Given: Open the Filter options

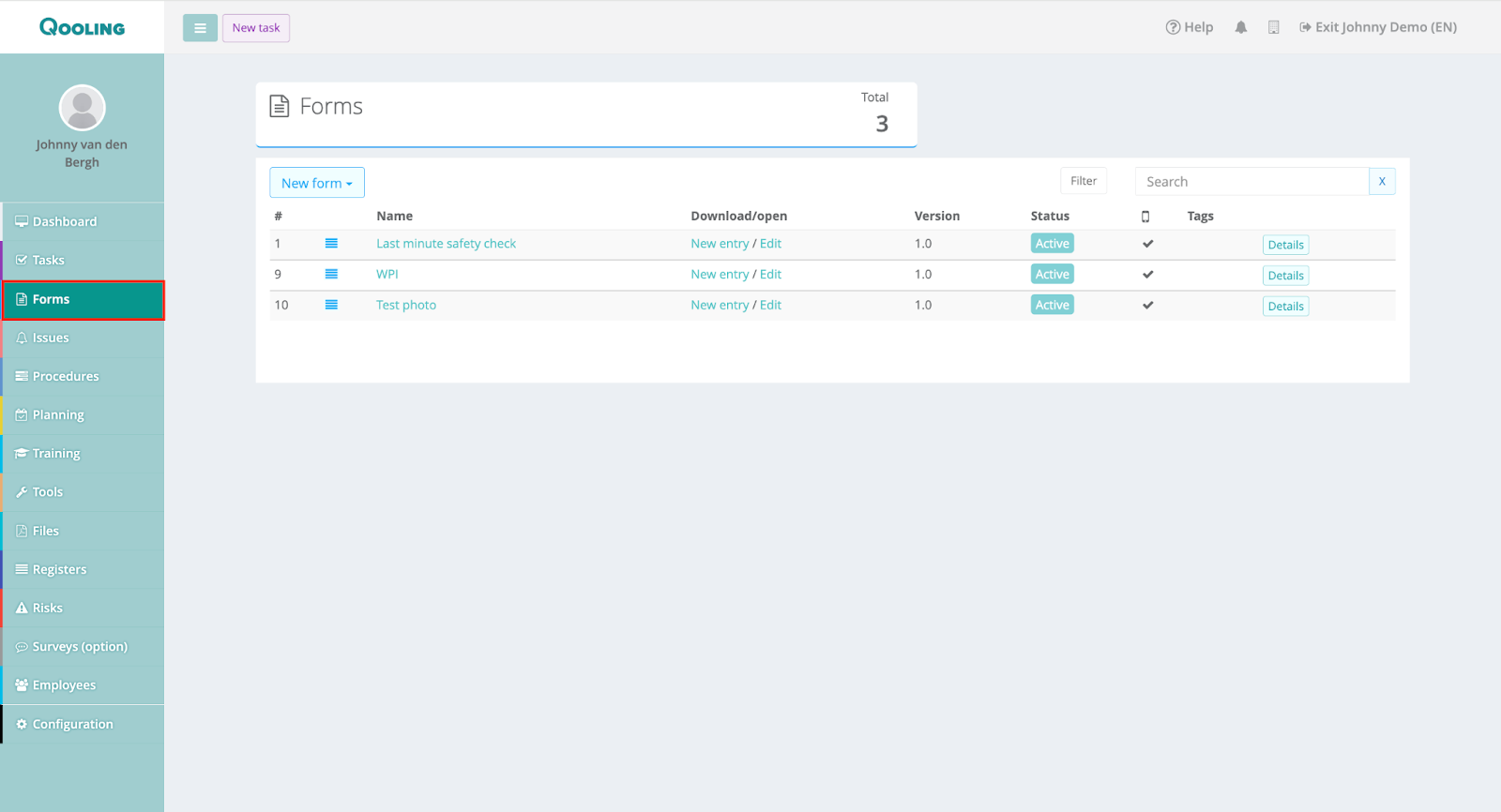Looking at the screenshot, I should (x=1084, y=181).
